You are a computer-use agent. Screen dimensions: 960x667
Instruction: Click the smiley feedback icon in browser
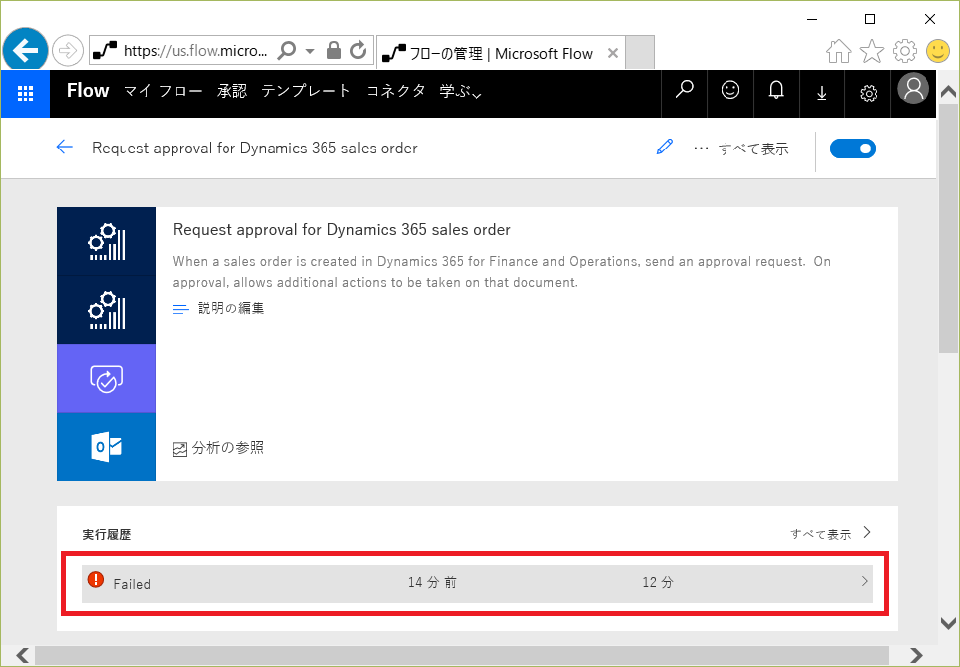(937, 51)
